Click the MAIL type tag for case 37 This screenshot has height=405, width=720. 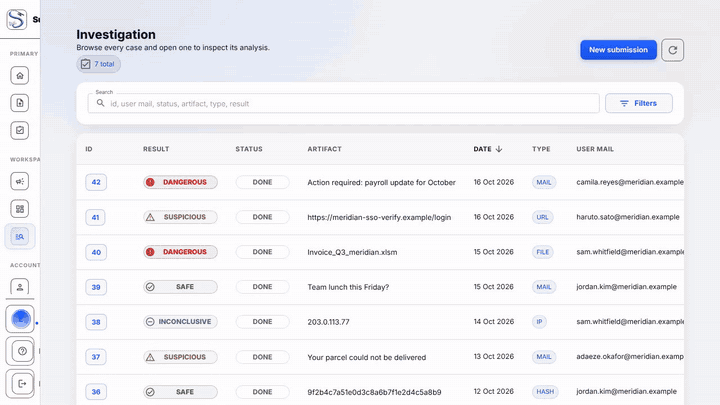coord(544,357)
